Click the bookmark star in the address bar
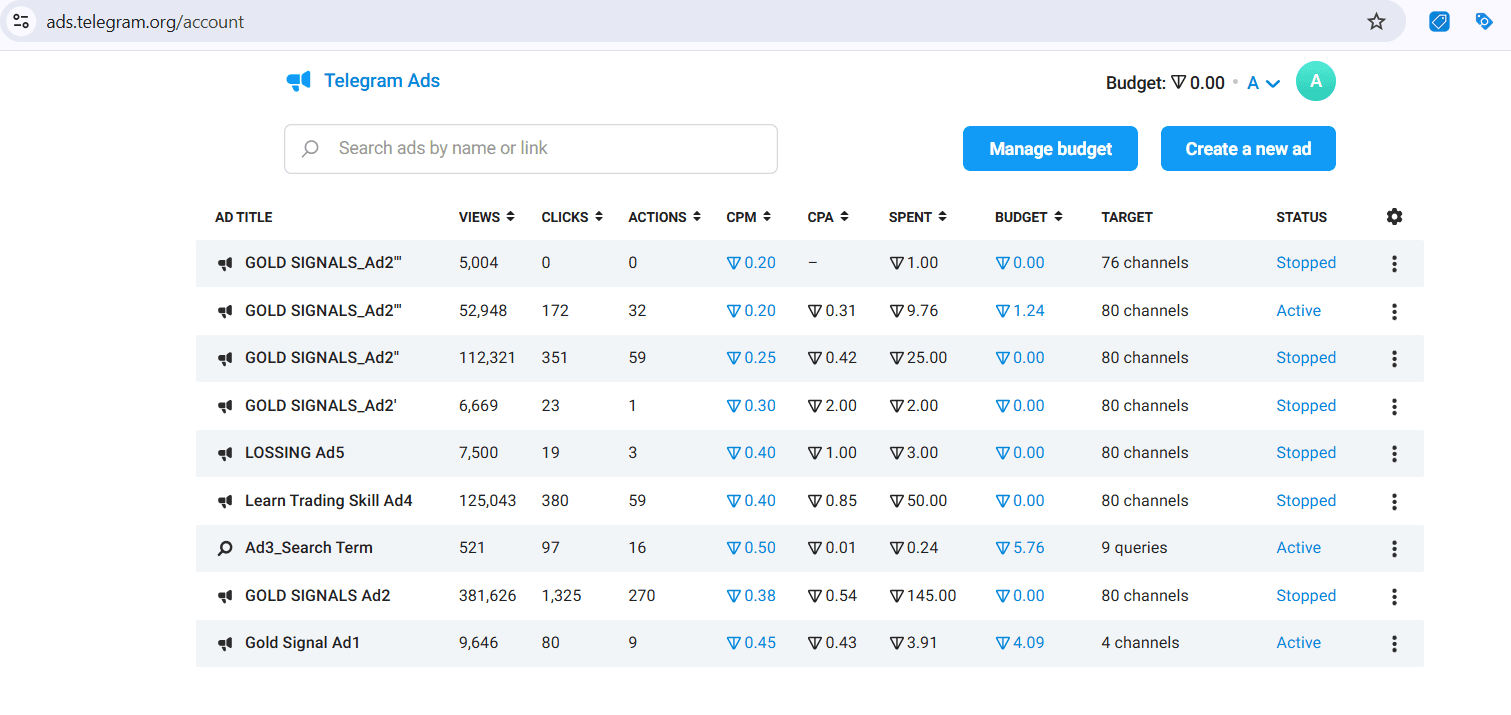Viewport: 1511px width, 715px height. [x=1376, y=20]
